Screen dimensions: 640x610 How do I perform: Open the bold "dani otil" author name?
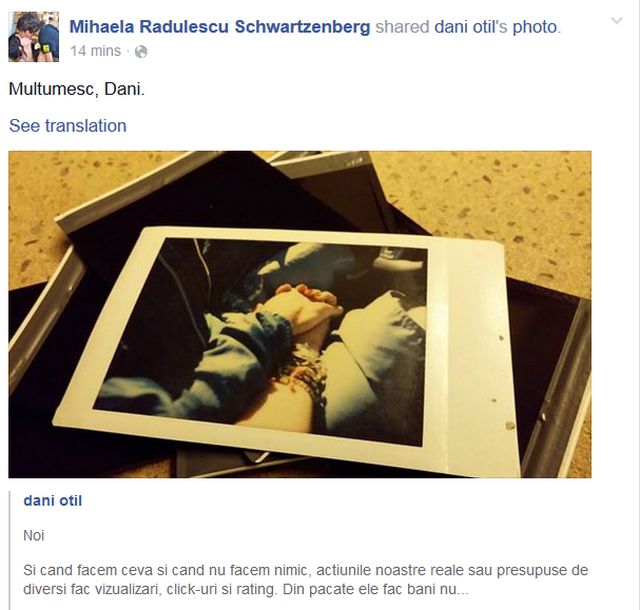[x=53, y=501]
